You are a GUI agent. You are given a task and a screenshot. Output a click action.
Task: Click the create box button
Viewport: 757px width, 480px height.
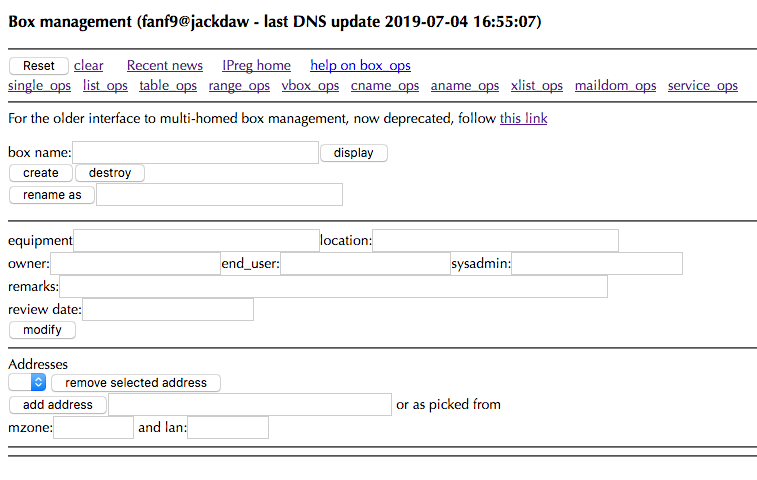[x=41, y=173]
